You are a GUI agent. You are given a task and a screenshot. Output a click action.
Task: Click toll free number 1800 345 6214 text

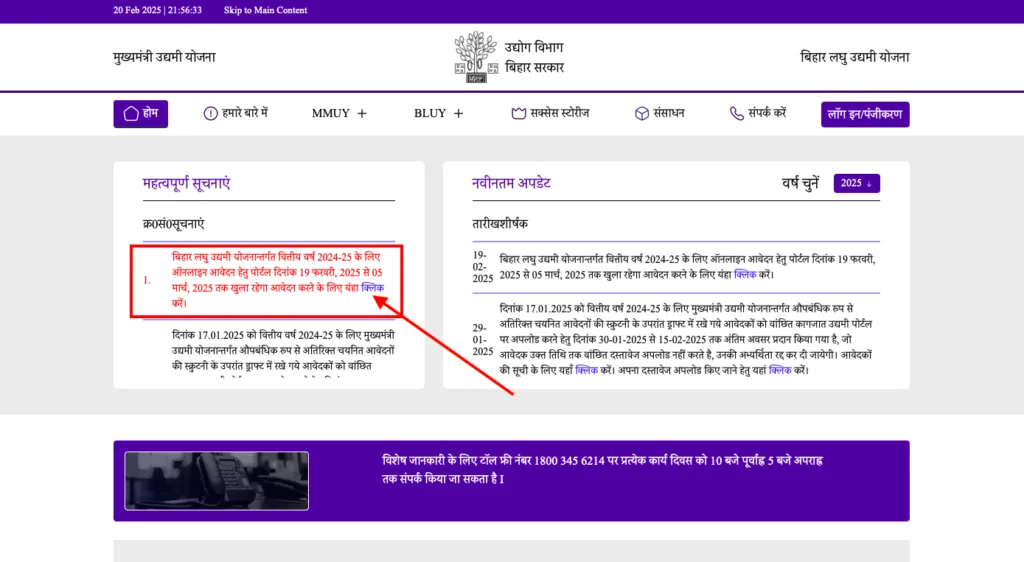[x=569, y=461]
